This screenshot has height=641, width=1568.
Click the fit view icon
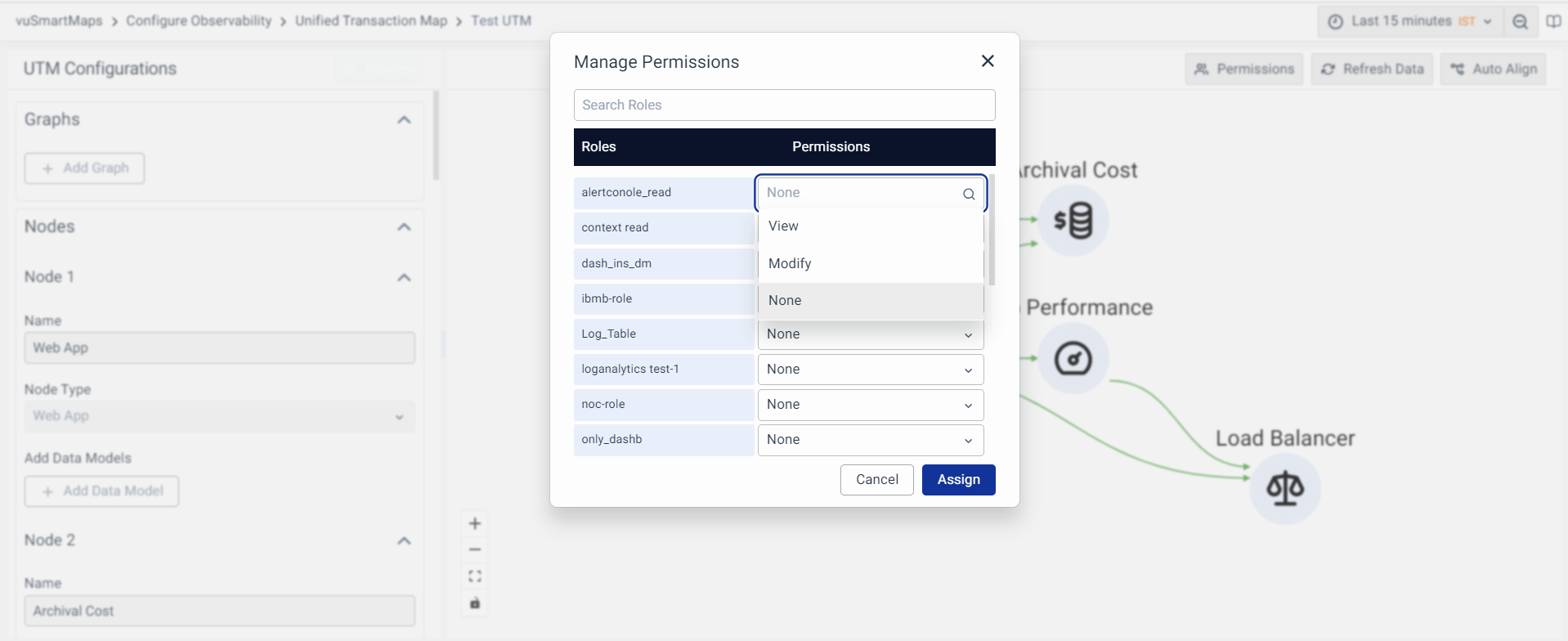[x=475, y=576]
